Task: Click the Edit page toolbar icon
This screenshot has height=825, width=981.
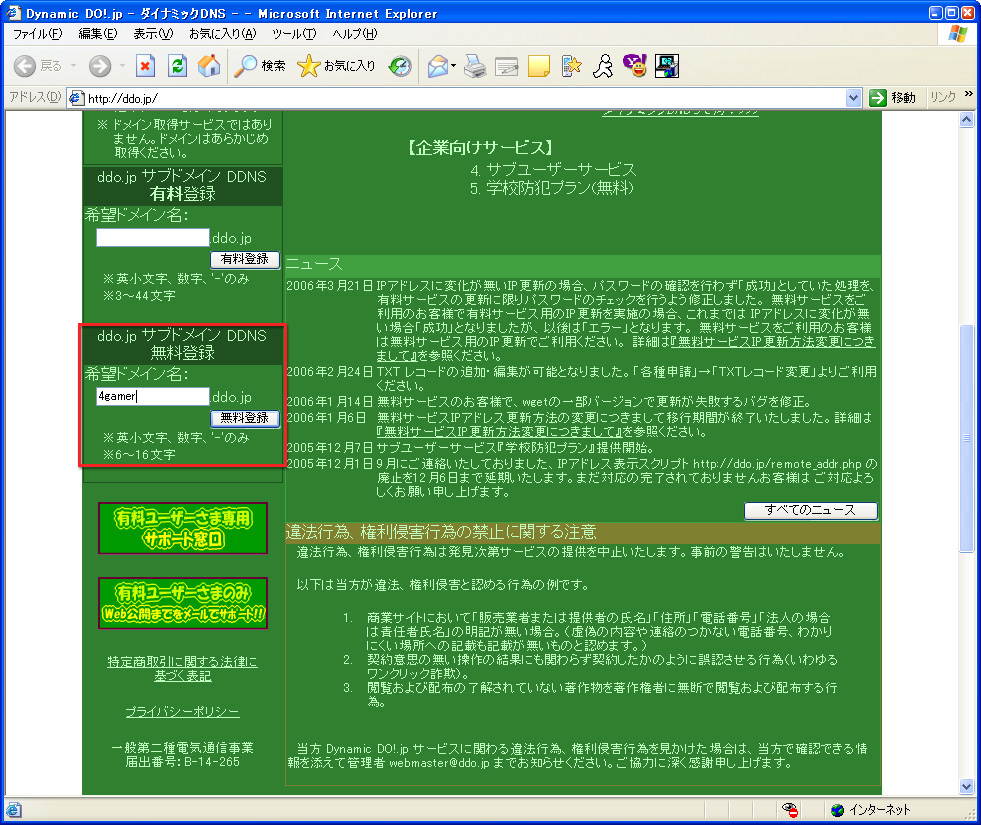Action: click(507, 66)
